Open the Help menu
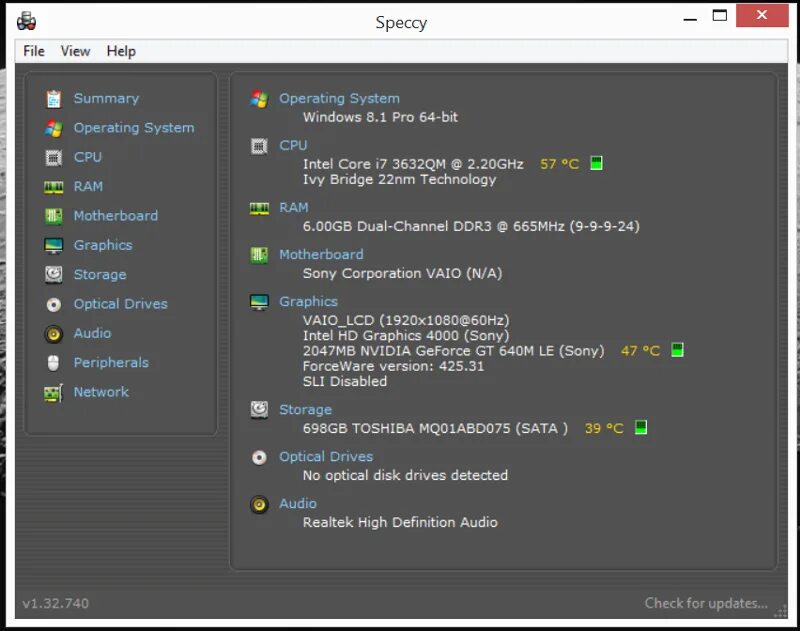 (x=121, y=51)
